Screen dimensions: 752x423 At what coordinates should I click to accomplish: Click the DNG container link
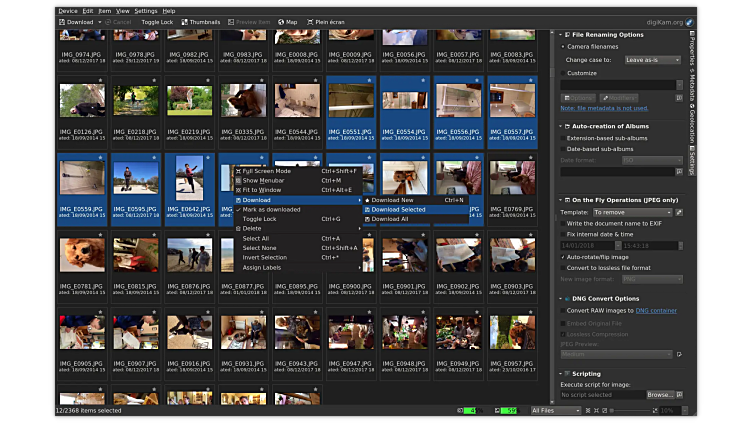[x=655, y=310]
